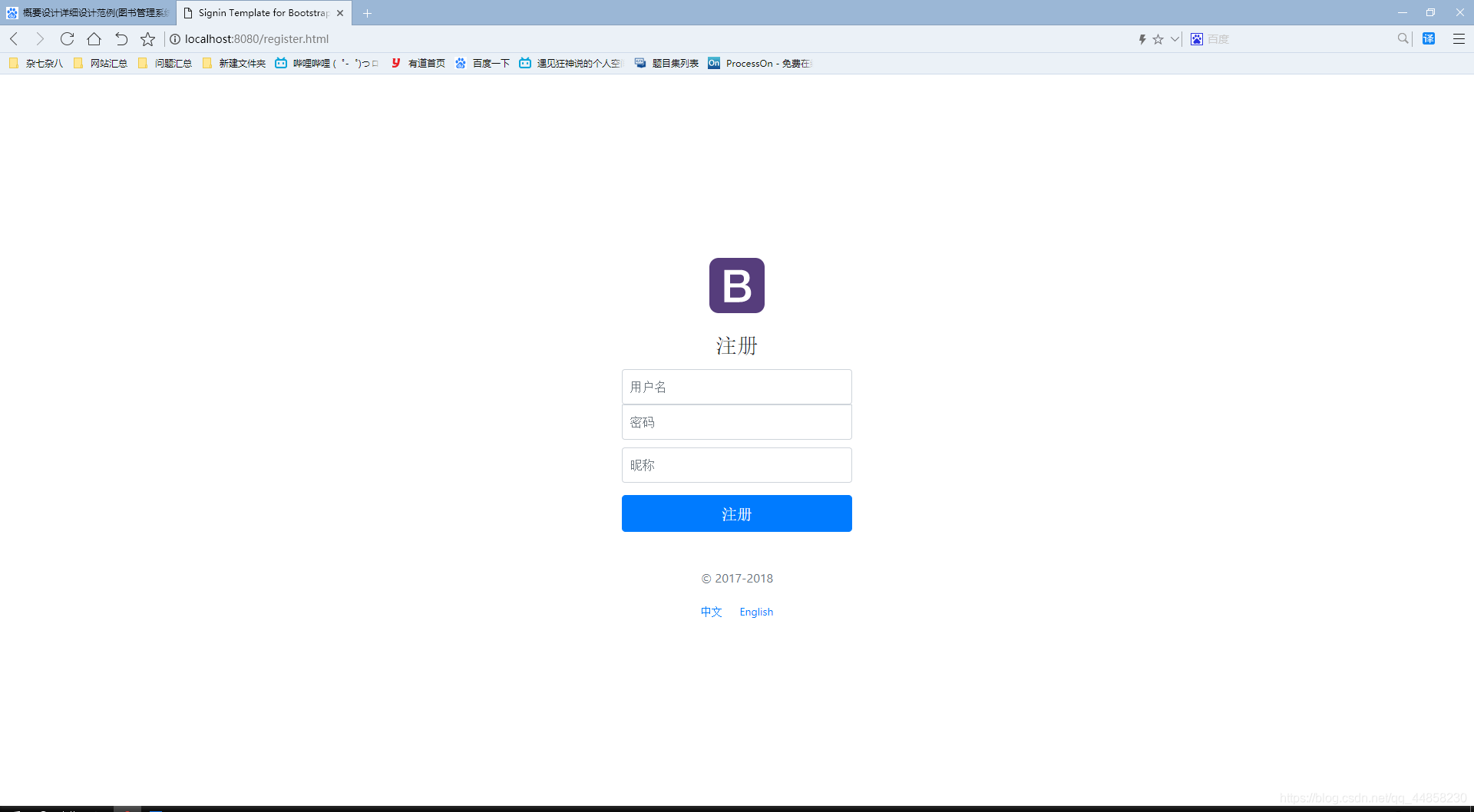Screen dimensions: 1474x812
Task: Open the 问题汇总 bookmark folder
Action: [x=165, y=63]
